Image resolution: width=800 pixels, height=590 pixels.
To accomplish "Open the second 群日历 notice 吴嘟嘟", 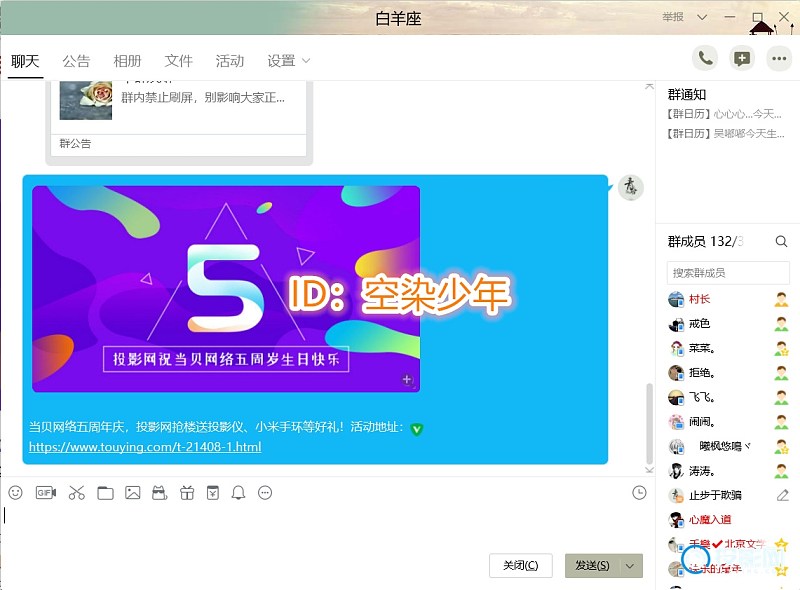I will 726,134.
